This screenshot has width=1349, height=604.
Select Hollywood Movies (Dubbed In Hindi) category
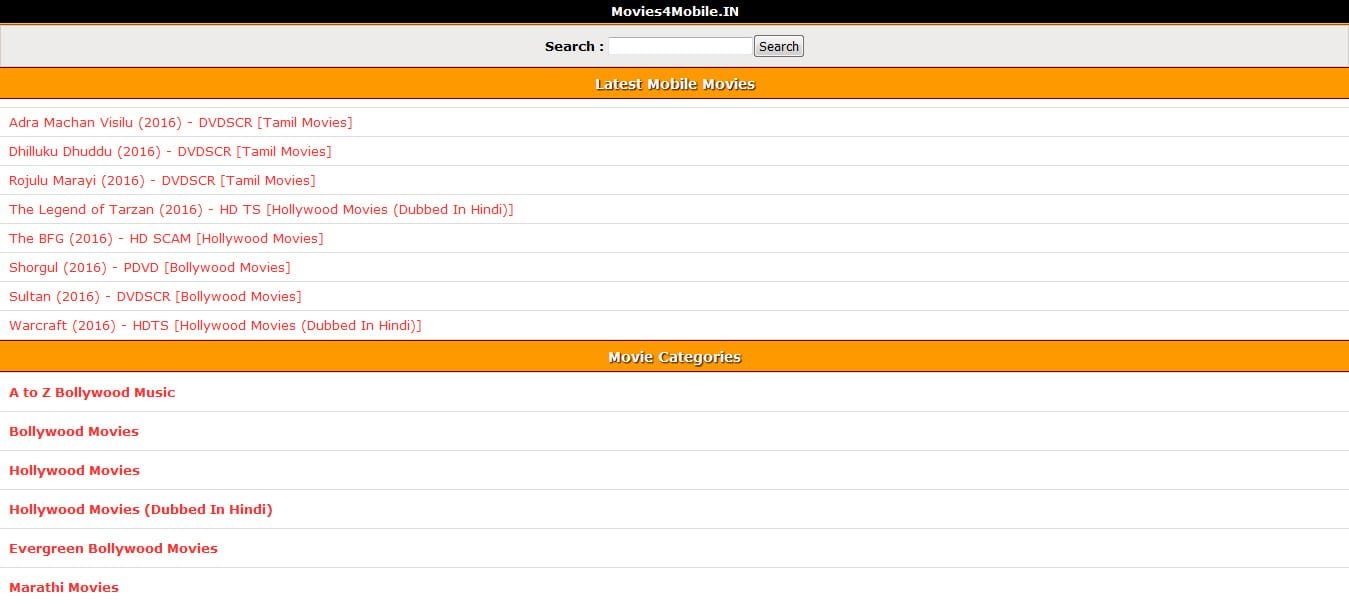point(141,509)
